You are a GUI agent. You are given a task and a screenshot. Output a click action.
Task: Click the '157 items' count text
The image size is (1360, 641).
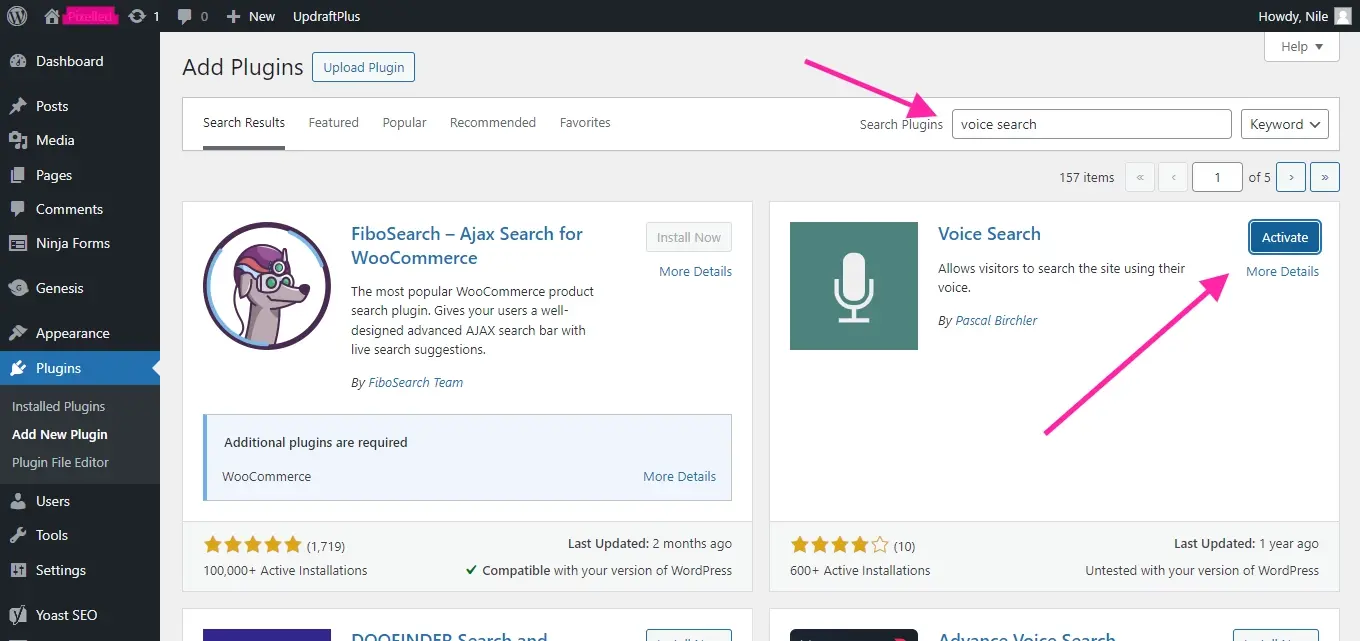point(1086,177)
